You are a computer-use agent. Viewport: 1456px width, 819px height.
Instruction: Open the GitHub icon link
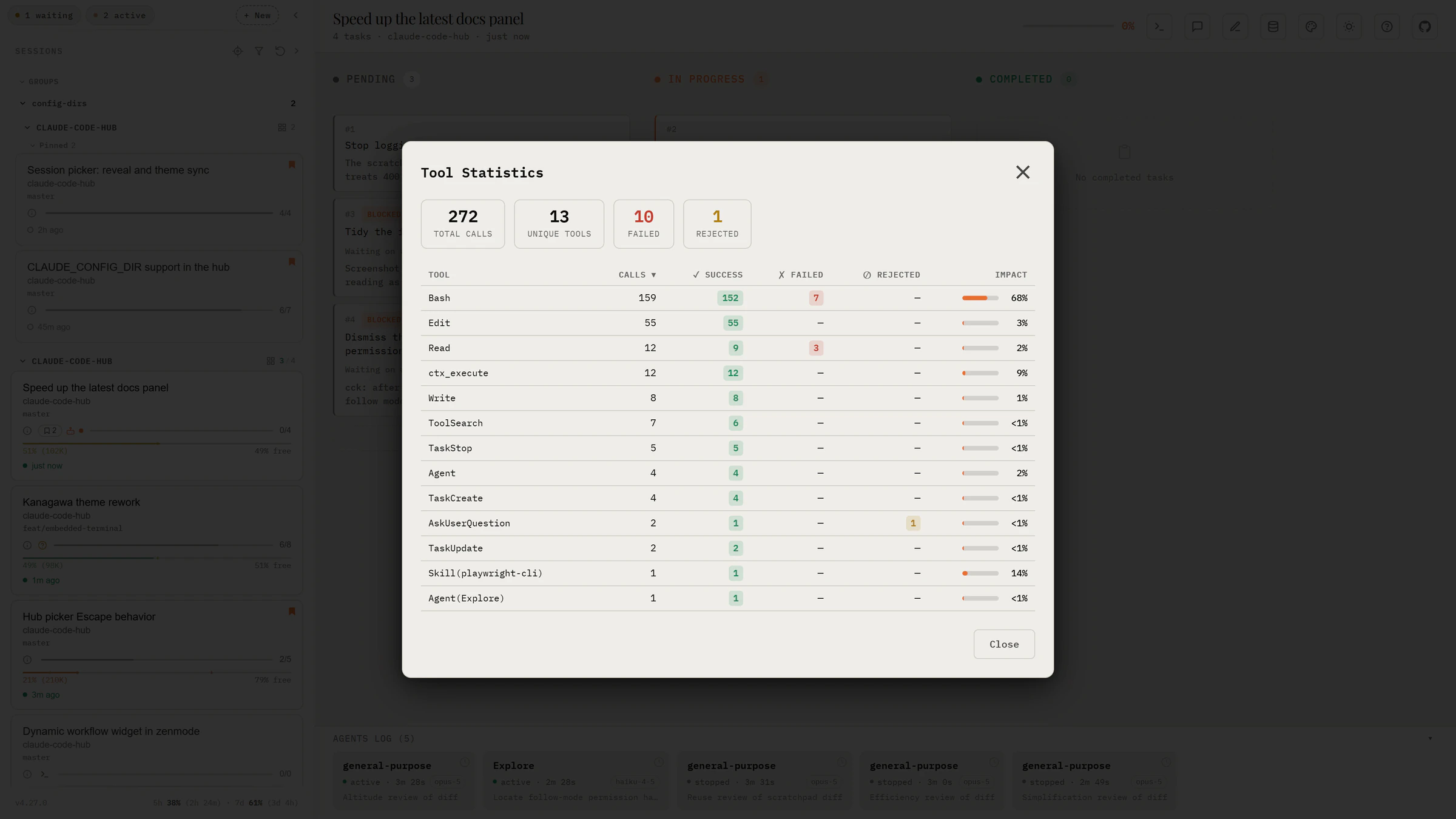[x=1424, y=27]
